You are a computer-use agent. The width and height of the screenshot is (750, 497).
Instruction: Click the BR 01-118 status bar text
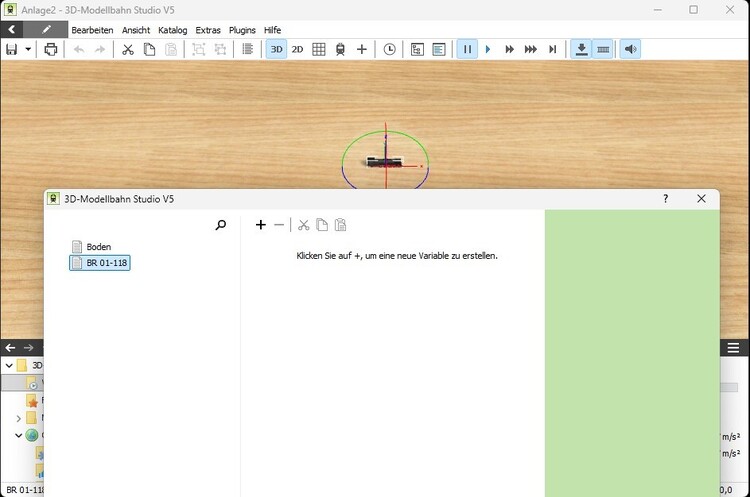point(25,490)
